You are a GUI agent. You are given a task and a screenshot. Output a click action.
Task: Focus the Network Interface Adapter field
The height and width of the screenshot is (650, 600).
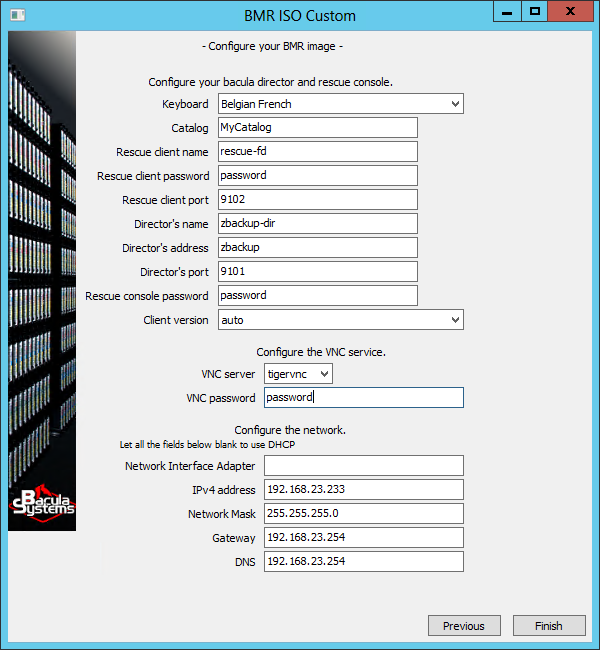(x=364, y=466)
